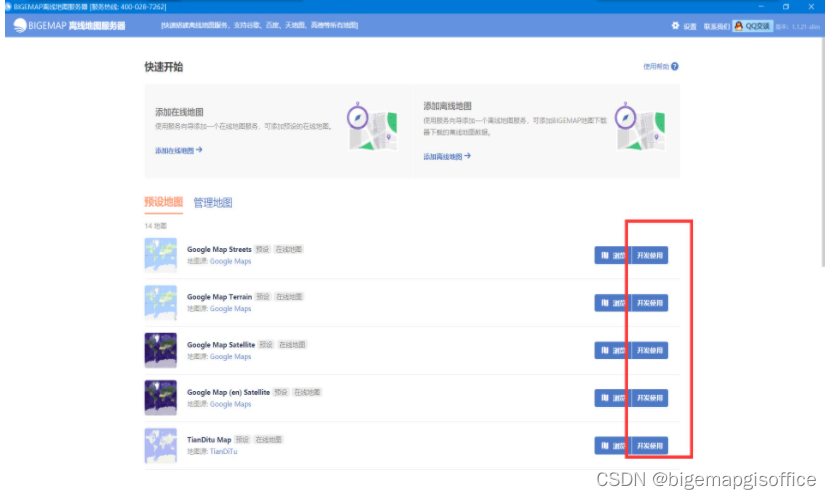Switch to the 管理地图 tab
The width and height of the screenshot is (831, 499).
pyautogui.click(x=213, y=202)
